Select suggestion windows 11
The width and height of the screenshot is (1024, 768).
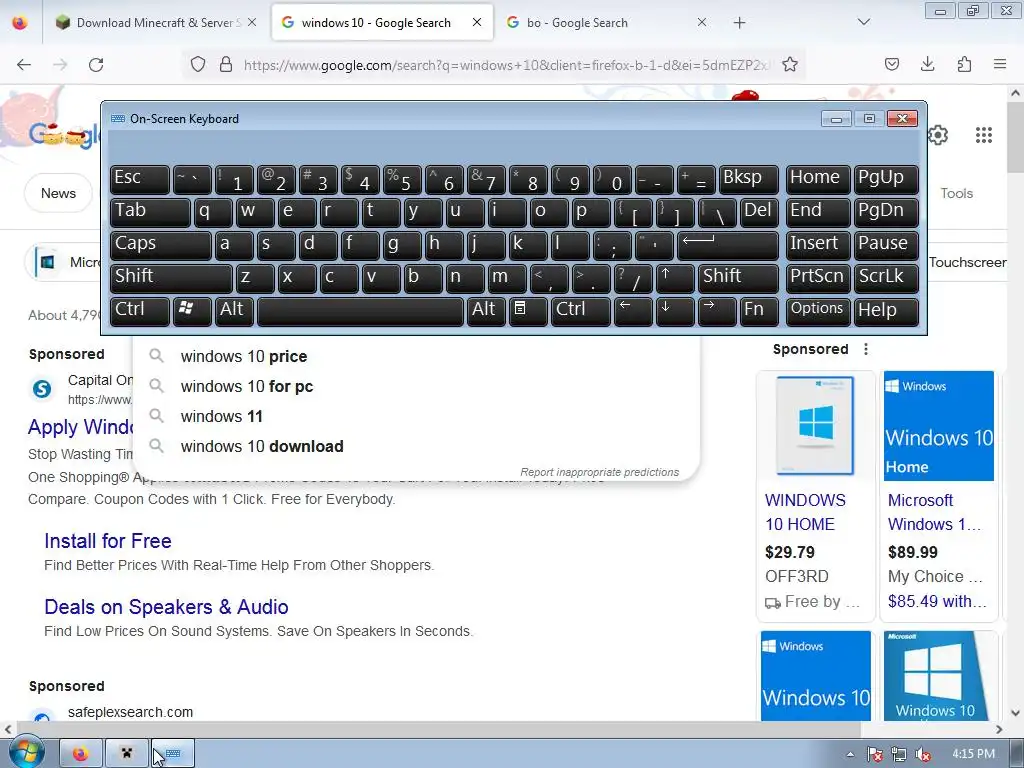coord(415,417)
